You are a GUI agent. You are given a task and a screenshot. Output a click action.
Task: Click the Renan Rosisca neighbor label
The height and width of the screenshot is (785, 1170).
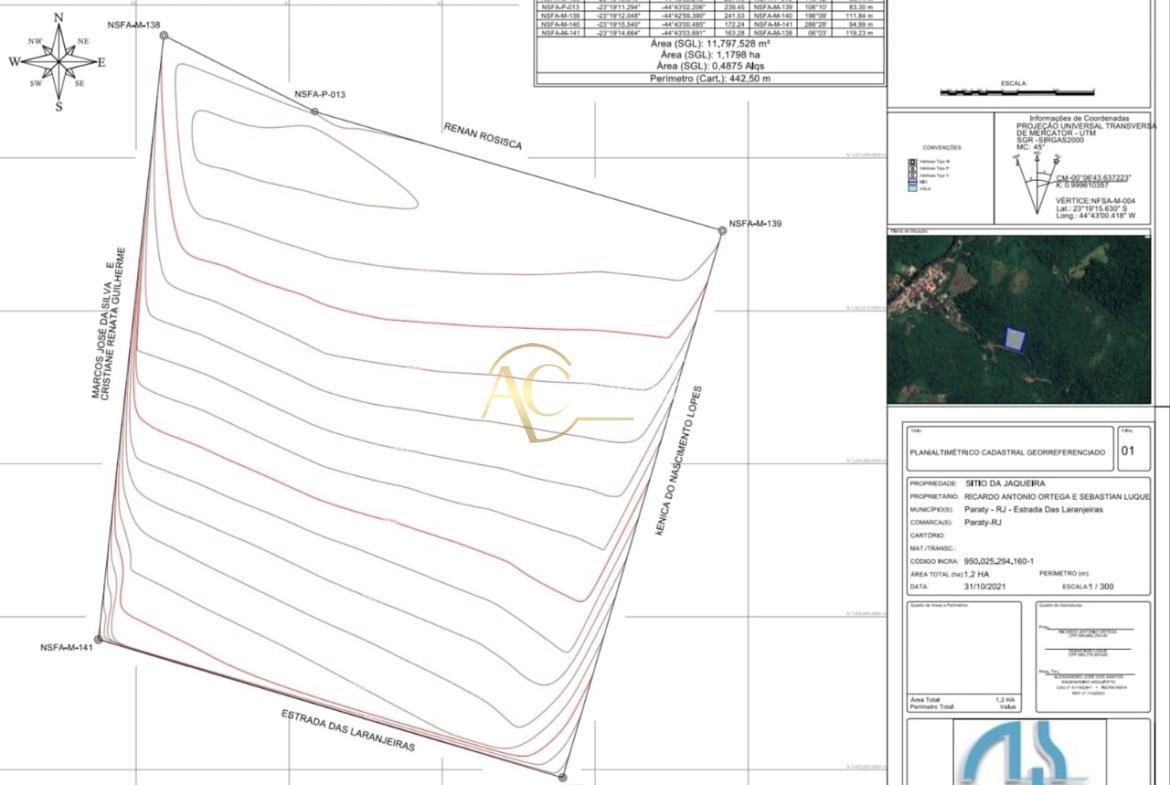[x=482, y=137]
